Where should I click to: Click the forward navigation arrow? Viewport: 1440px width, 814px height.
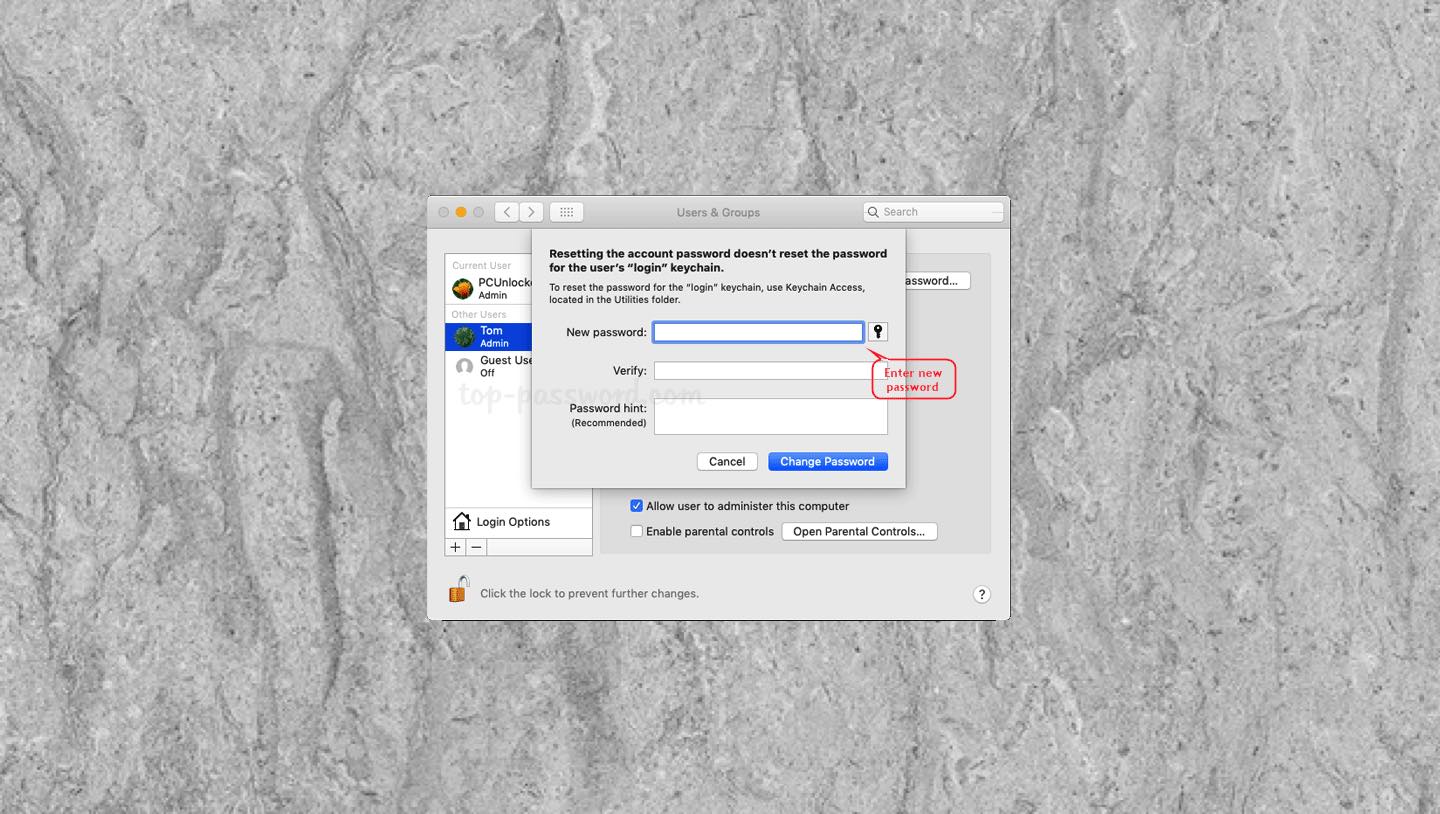click(530, 211)
